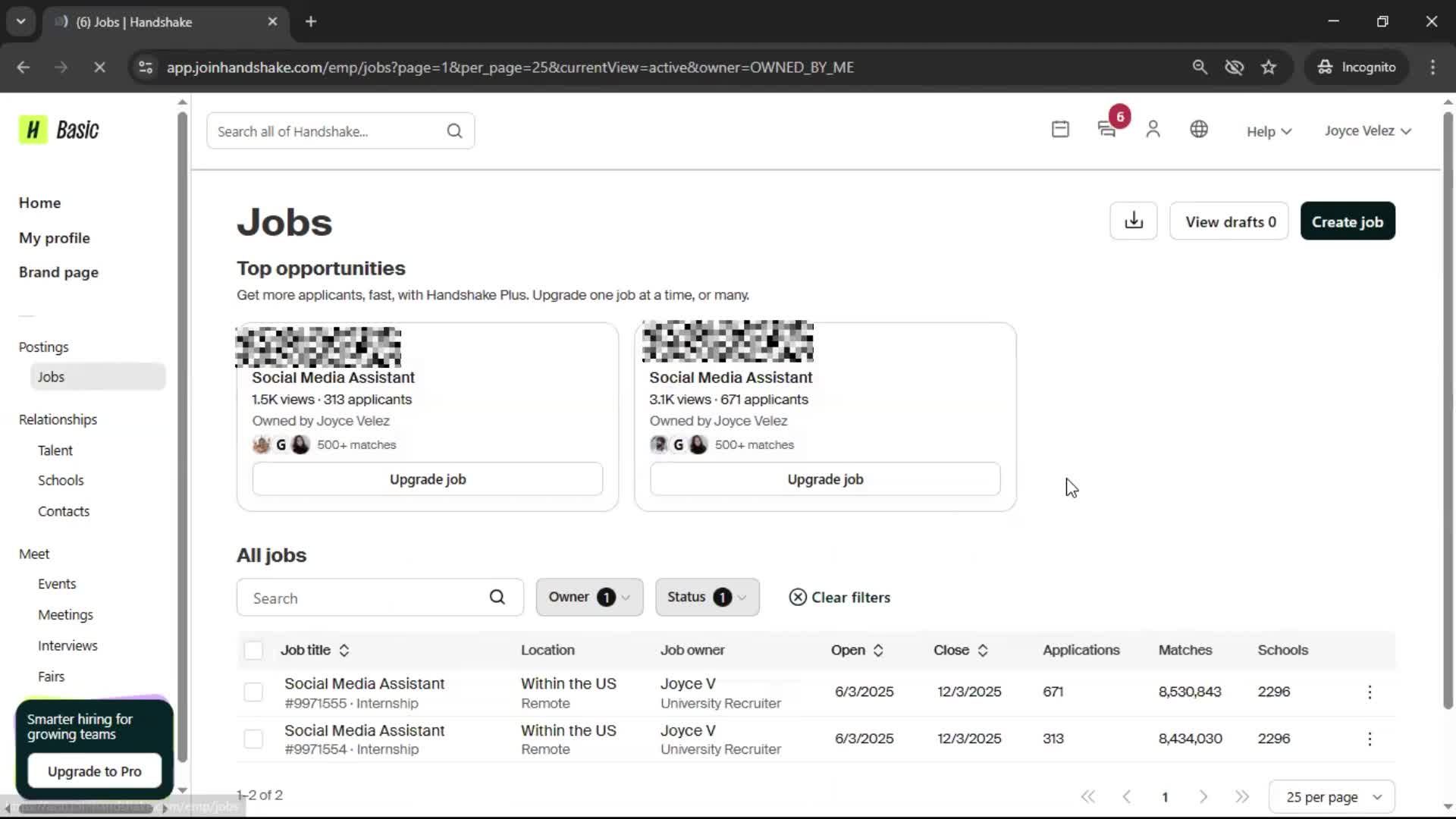Screen dimensions: 1456x819
Task: Go to Home in sidebar
Action: click(x=39, y=203)
